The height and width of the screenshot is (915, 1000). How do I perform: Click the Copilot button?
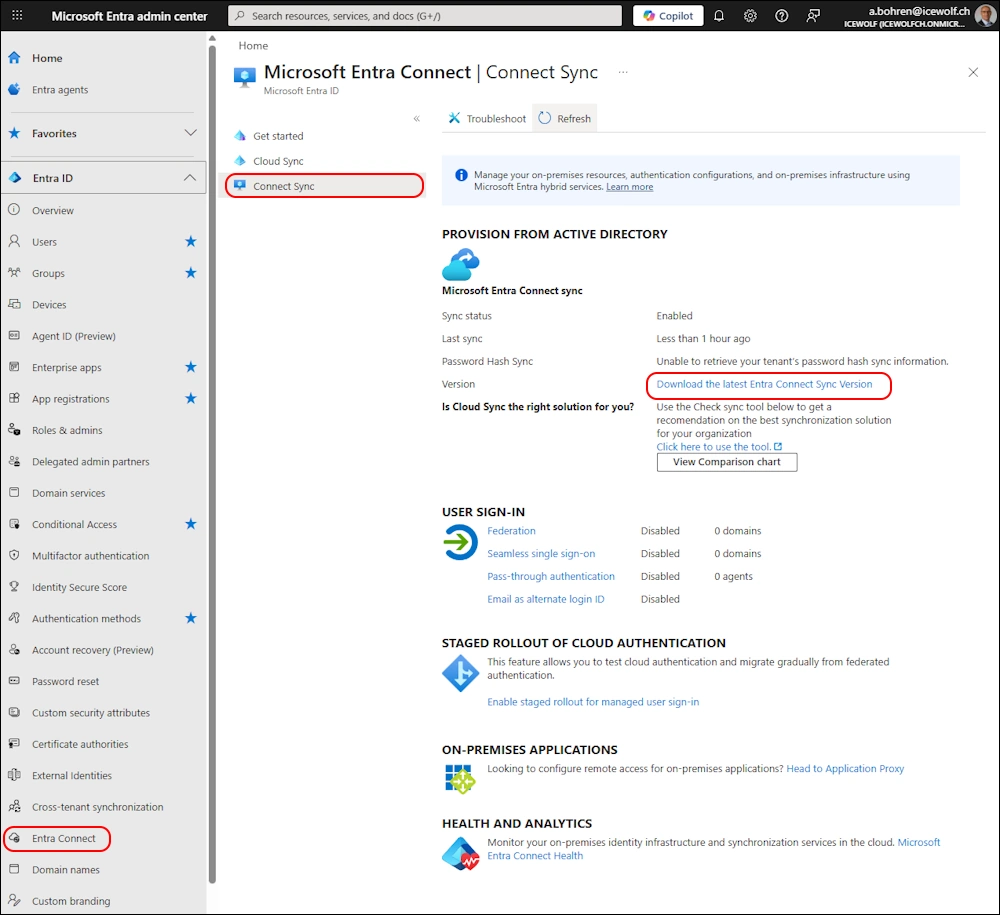[x=668, y=16]
